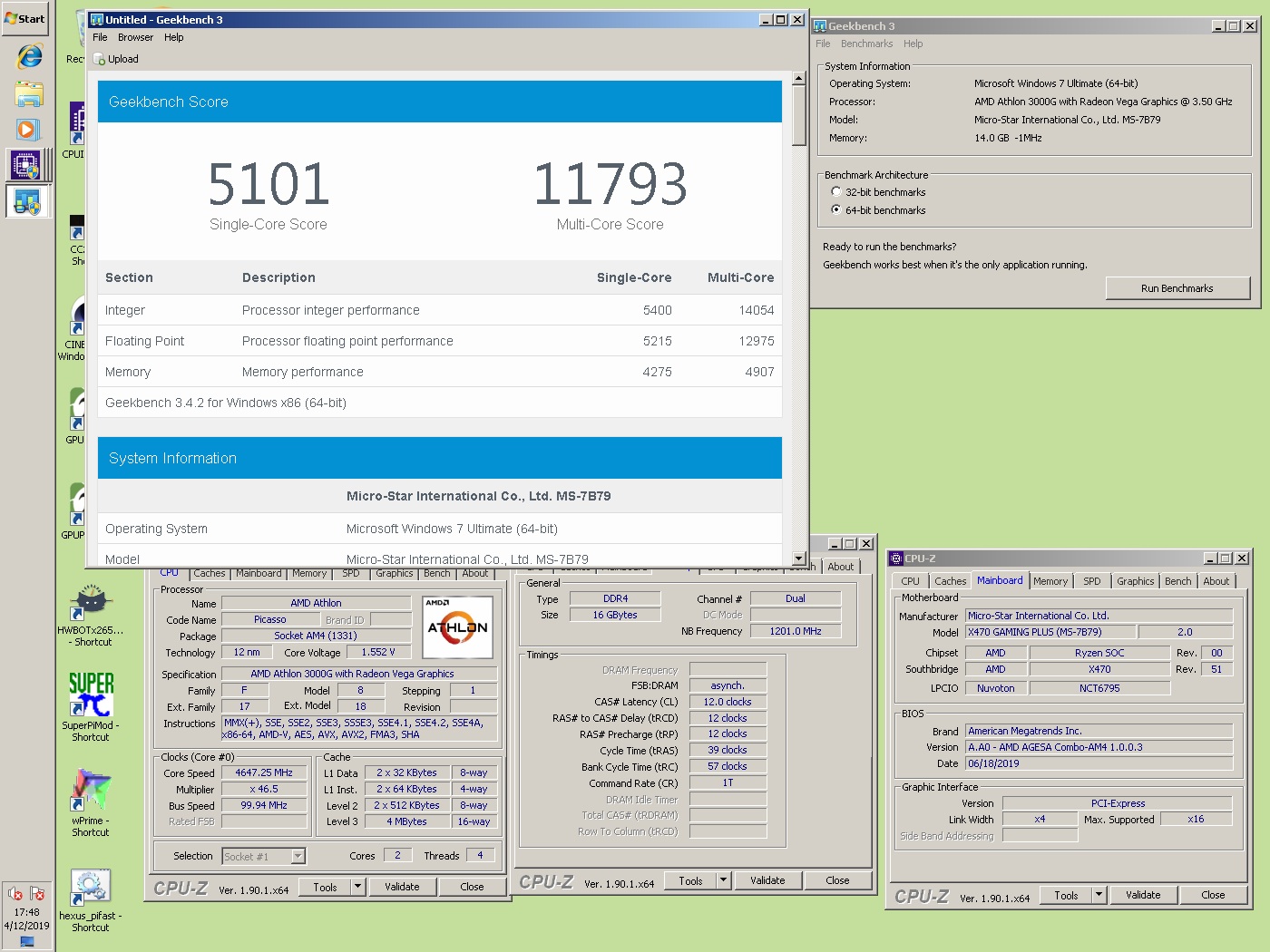Click Run Benchmarks button
Screen dimensions: 1270x952
(1177, 288)
